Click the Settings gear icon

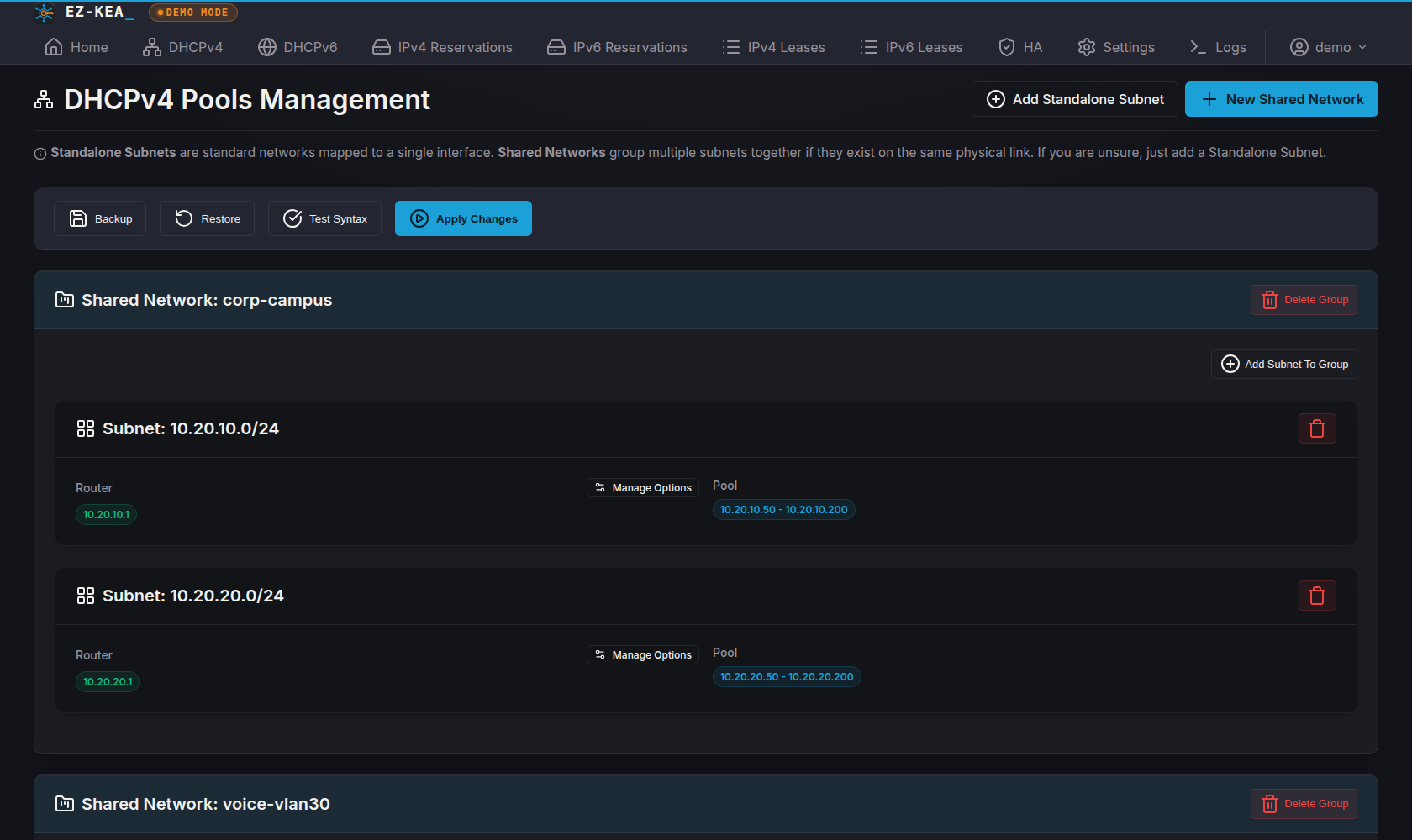point(1087,47)
